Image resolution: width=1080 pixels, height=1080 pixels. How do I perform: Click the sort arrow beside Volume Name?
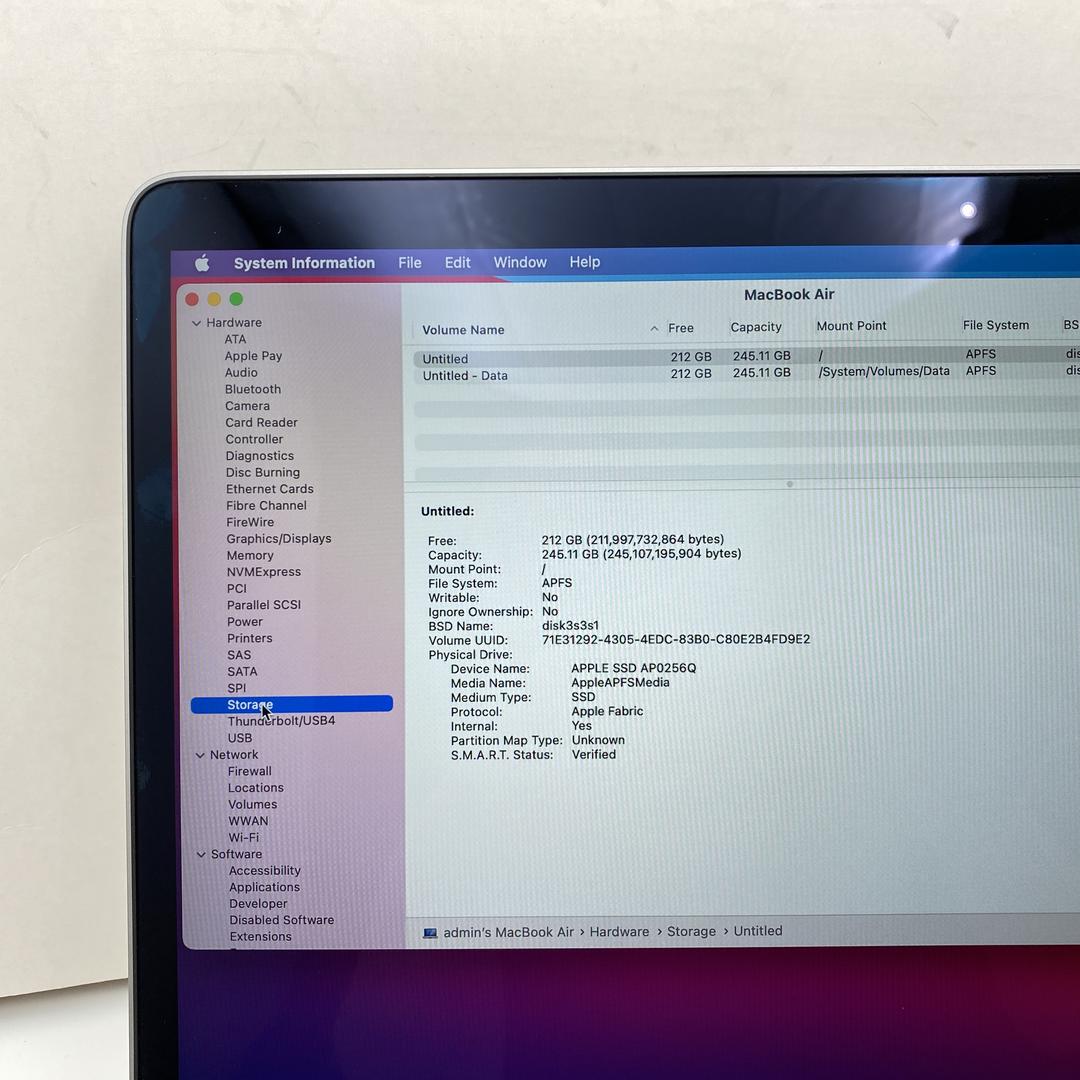(x=654, y=329)
